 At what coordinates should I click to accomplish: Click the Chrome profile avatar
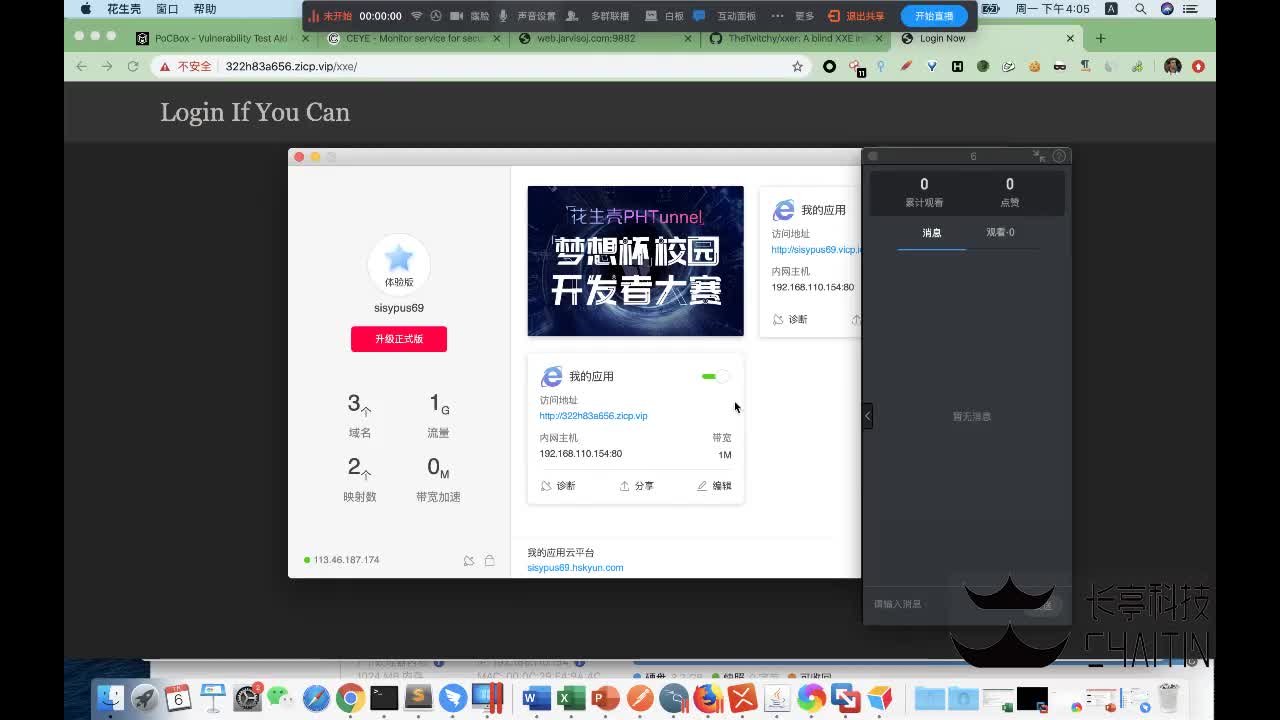pyautogui.click(x=1172, y=66)
